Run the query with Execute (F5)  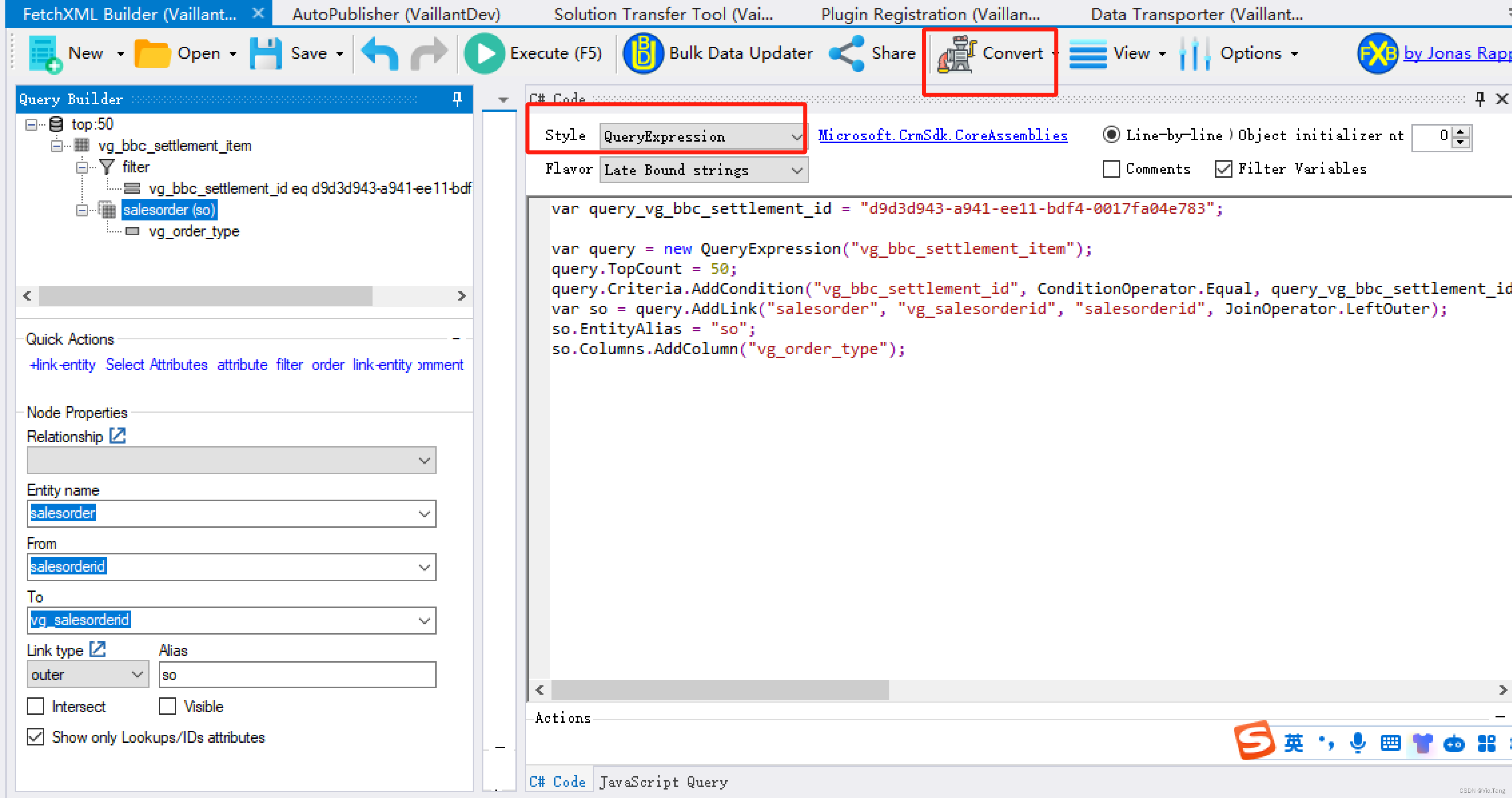[533, 53]
